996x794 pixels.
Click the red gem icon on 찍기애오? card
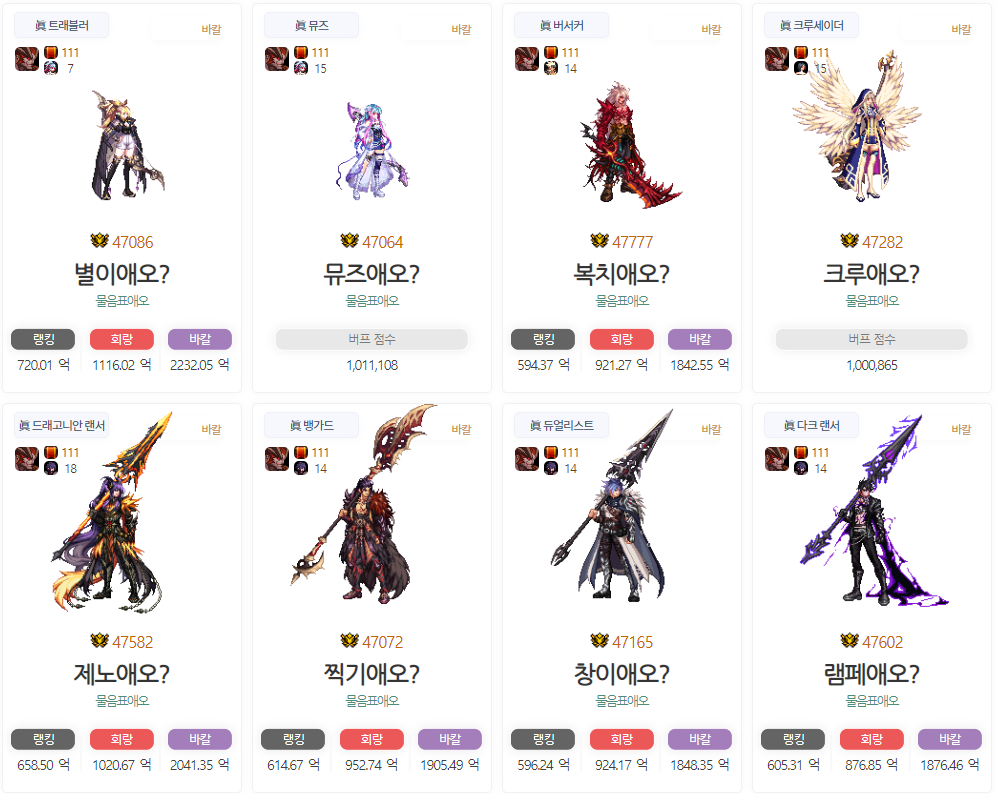click(301, 453)
